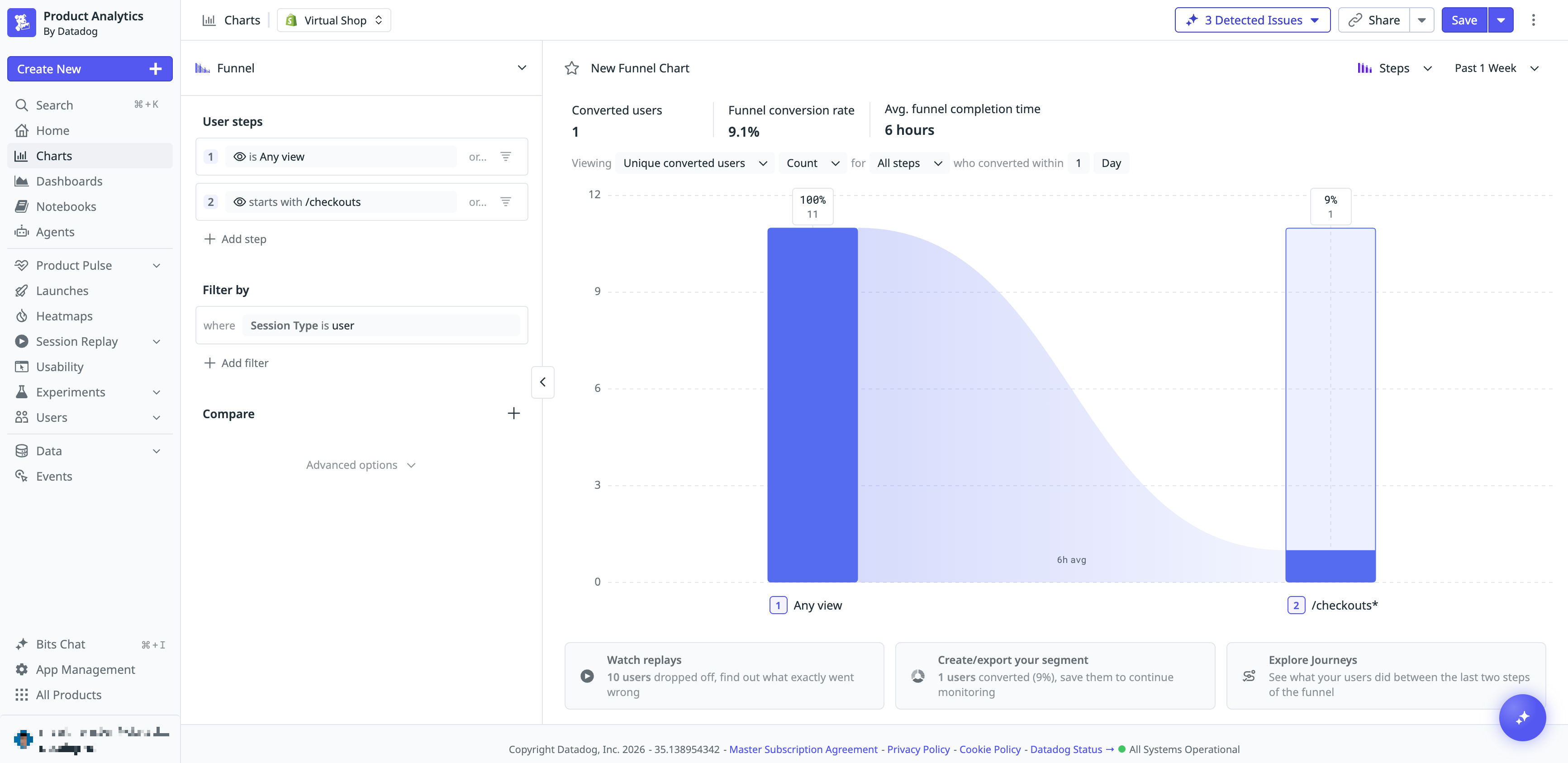The width and height of the screenshot is (1568, 763).
Task: Click the Create/export your segment card
Action: (x=1055, y=676)
